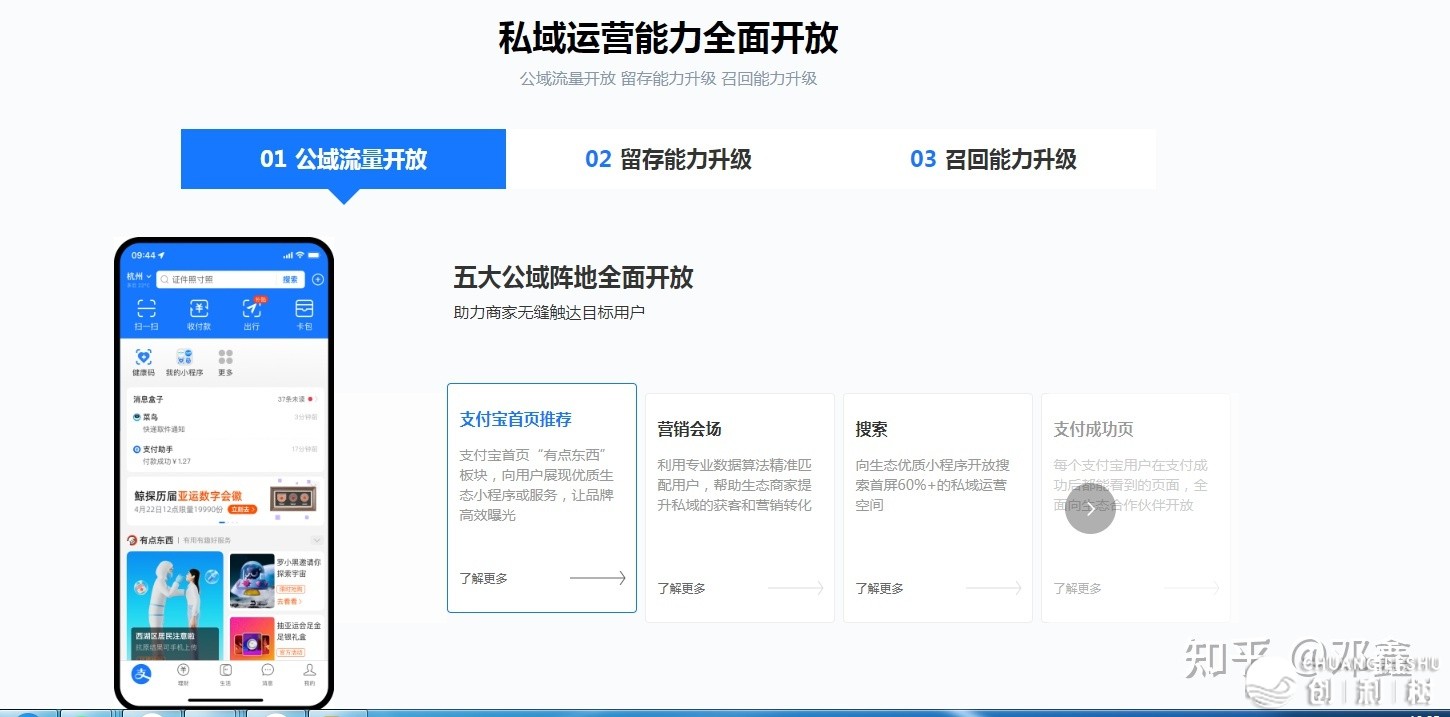Tap the 健康码 icon in phone mockup

143,357
